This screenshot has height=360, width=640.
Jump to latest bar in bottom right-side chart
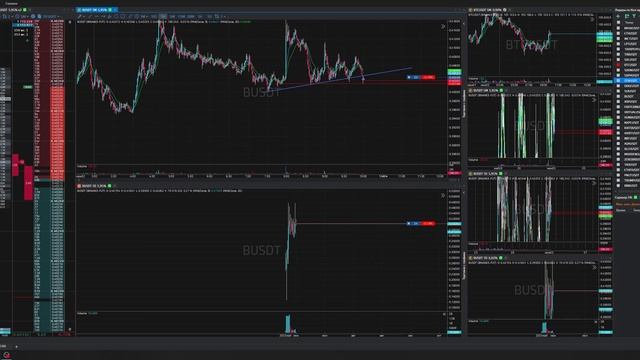[594, 267]
